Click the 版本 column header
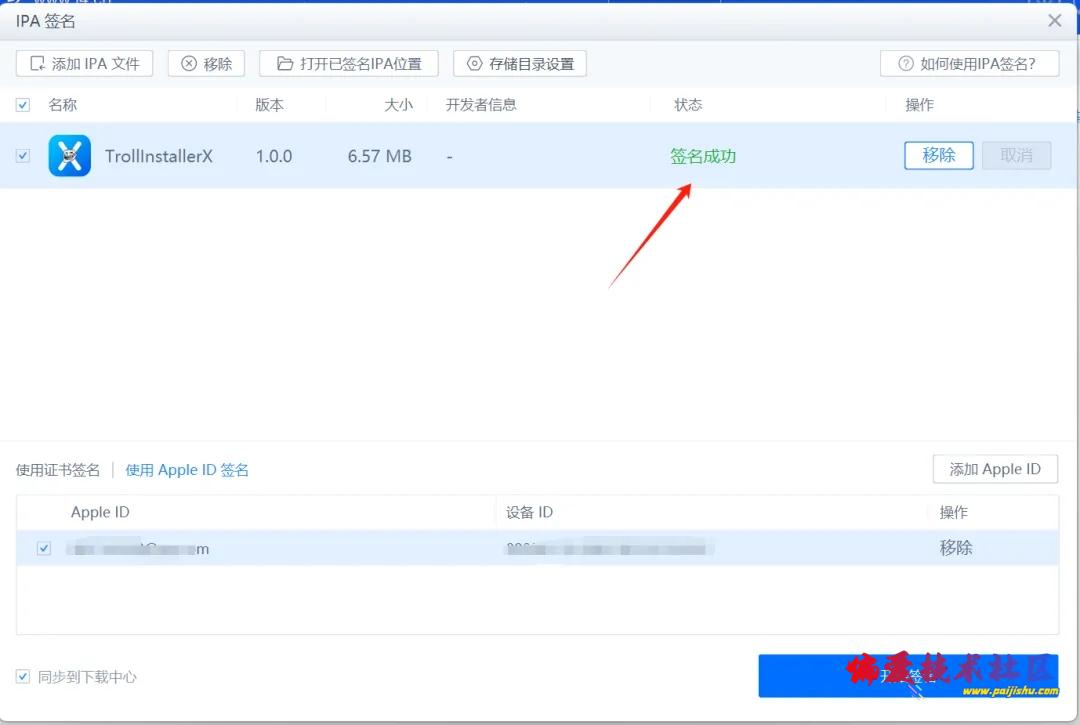The height and width of the screenshot is (725, 1080). (269, 105)
